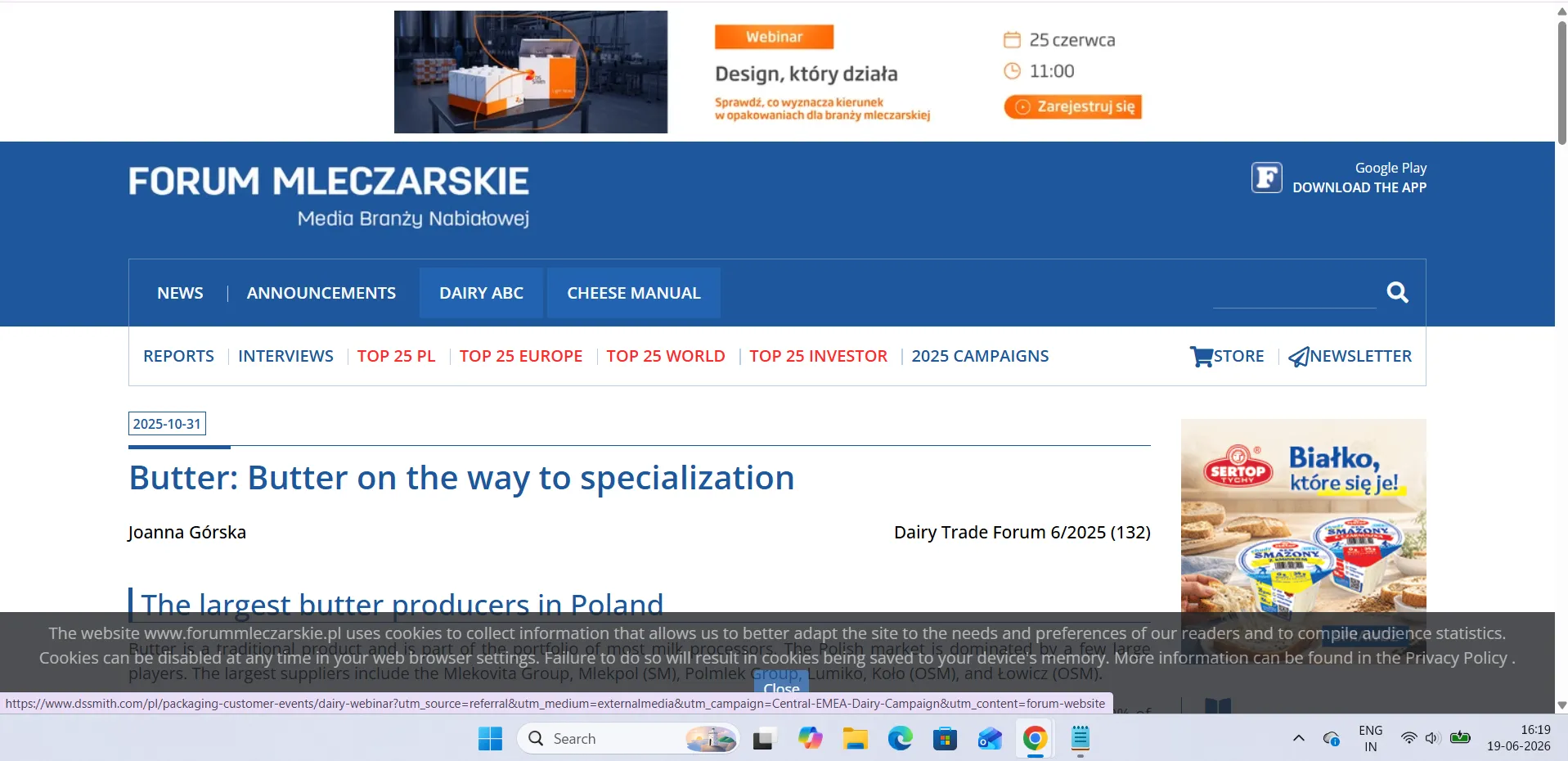This screenshot has width=1568, height=761.
Task: Show hidden system tray icons
Action: click(x=1298, y=738)
